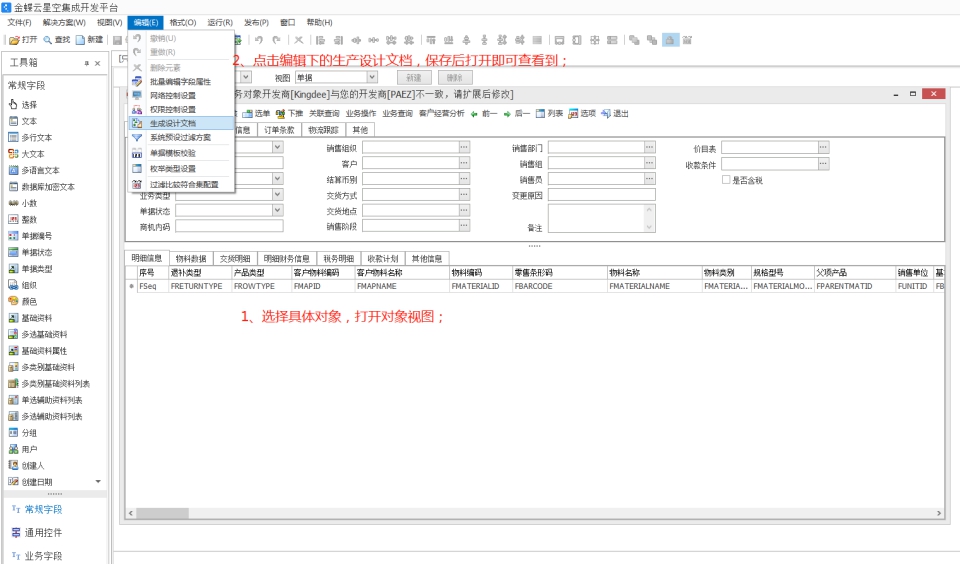
Task: Switch to the 物料数据 detail tab
Action: (x=190, y=258)
